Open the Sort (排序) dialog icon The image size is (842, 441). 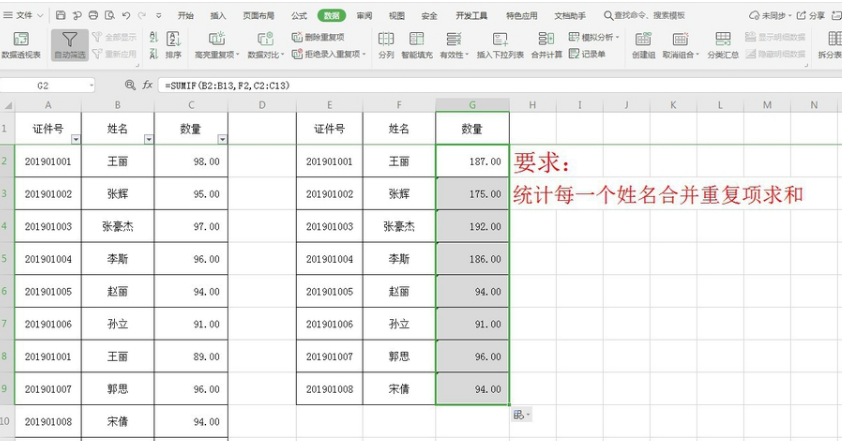(x=173, y=39)
